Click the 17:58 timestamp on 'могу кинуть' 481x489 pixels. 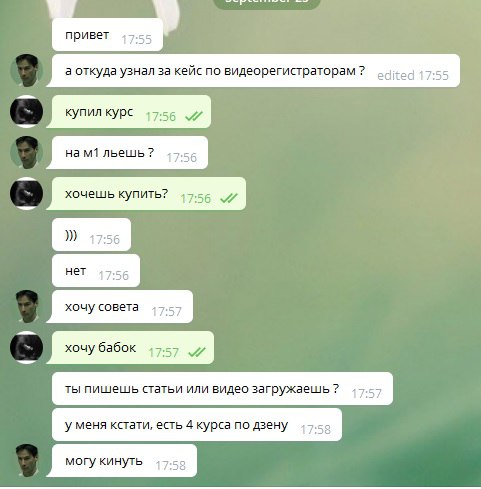[x=170, y=465]
